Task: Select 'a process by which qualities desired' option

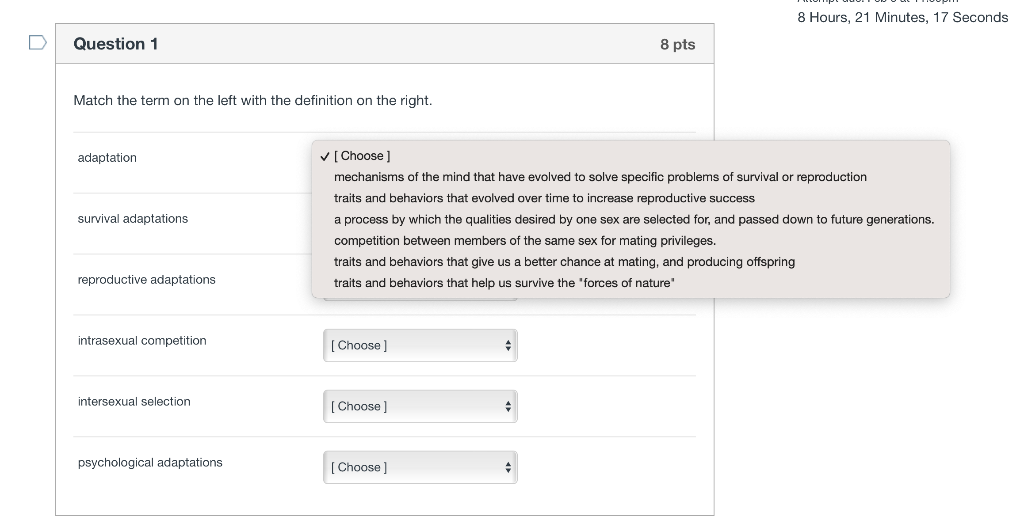Action: pyautogui.click(x=634, y=219)
